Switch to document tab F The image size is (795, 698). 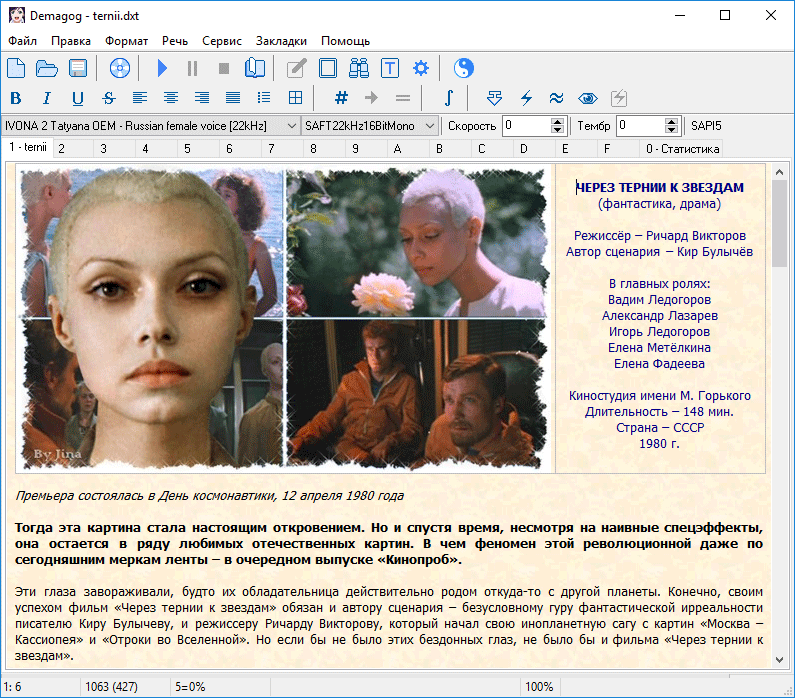pos(618,149)
